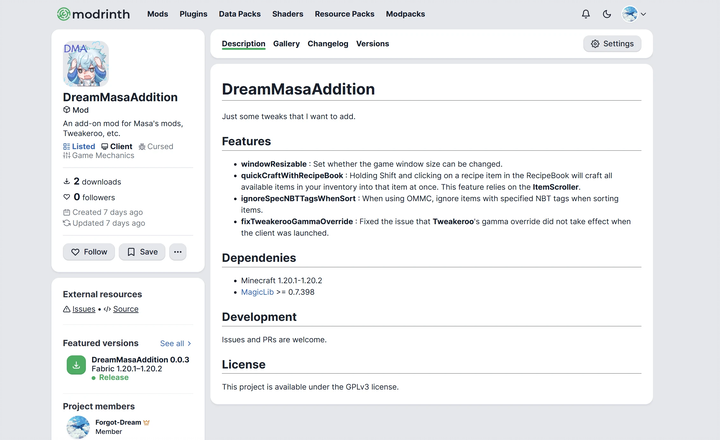The image size is (720, 440).
Task: Switch to the Changelog tab
Action: (328, 44)
